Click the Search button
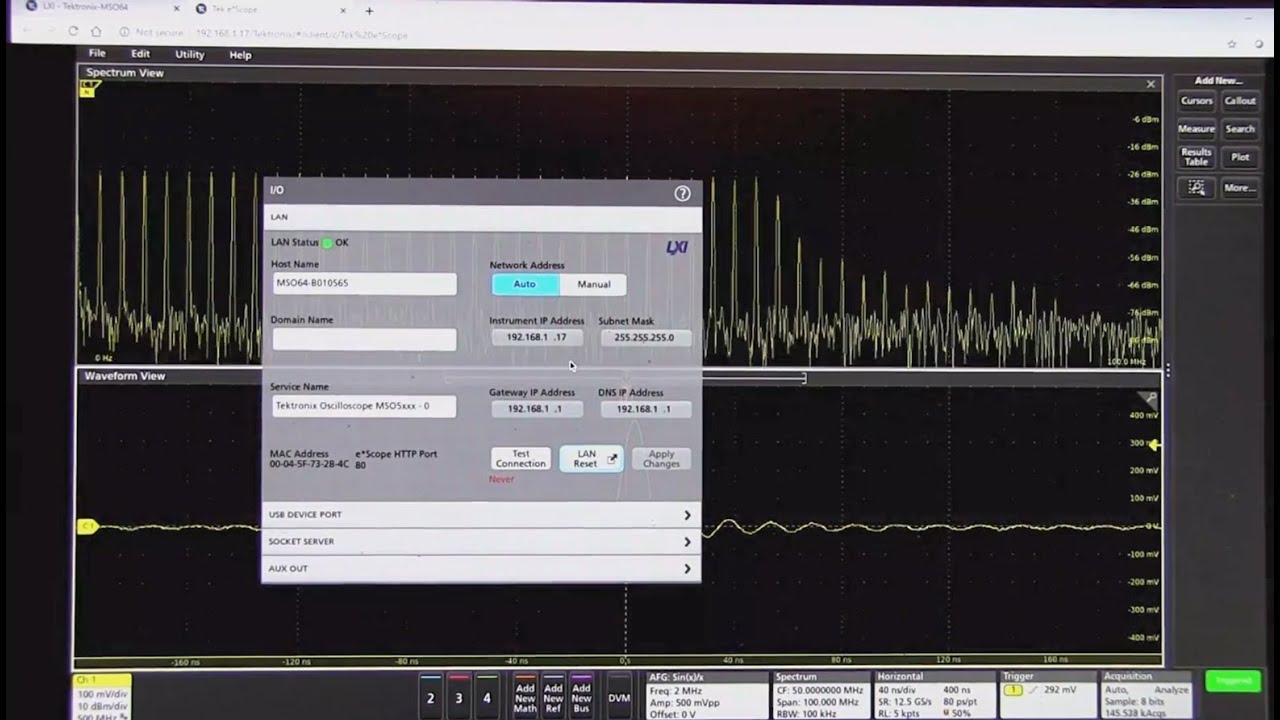The image size is (1280, 720). [1240, 129]
